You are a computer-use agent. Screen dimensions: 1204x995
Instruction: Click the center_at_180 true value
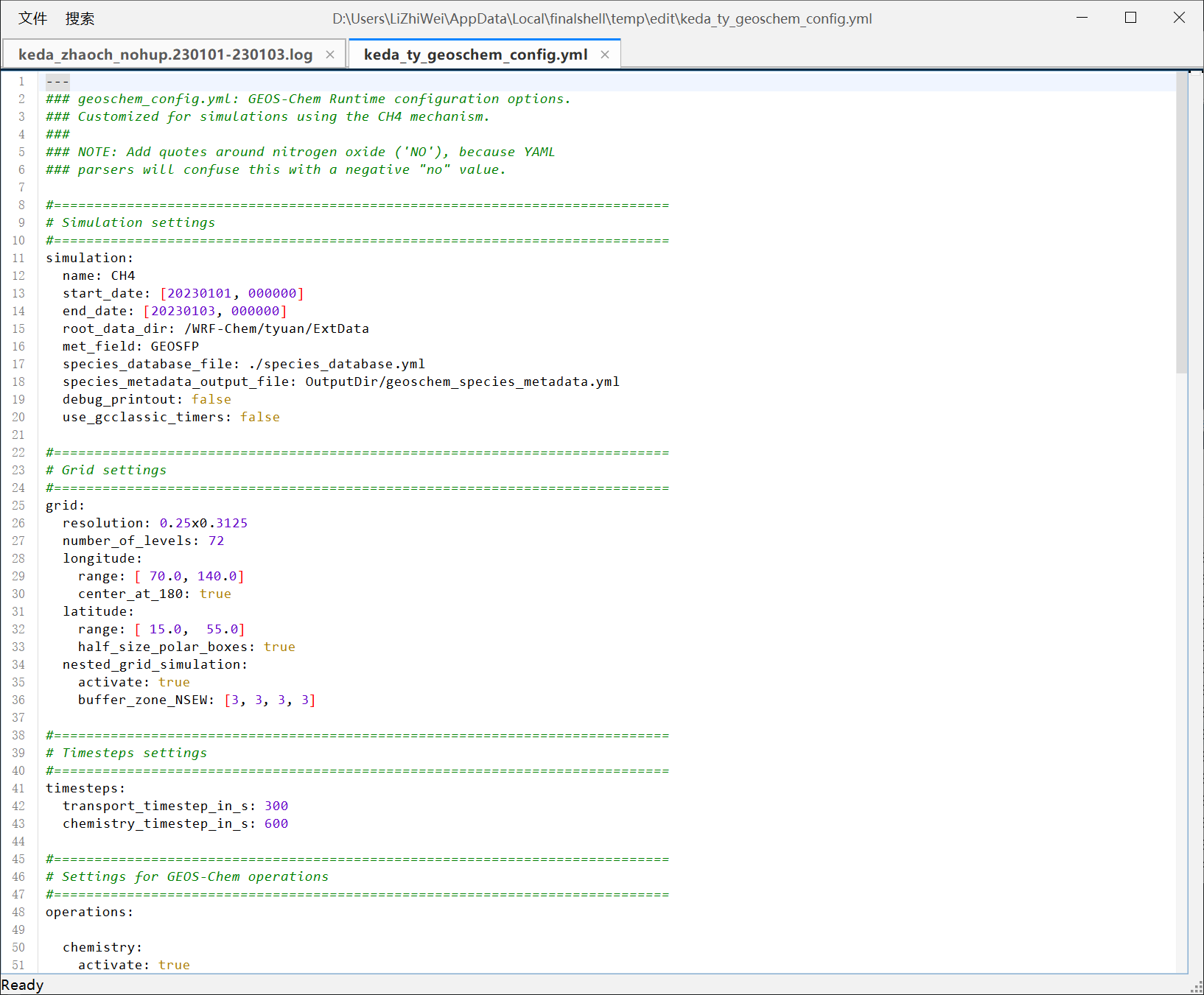coord(214,594)
